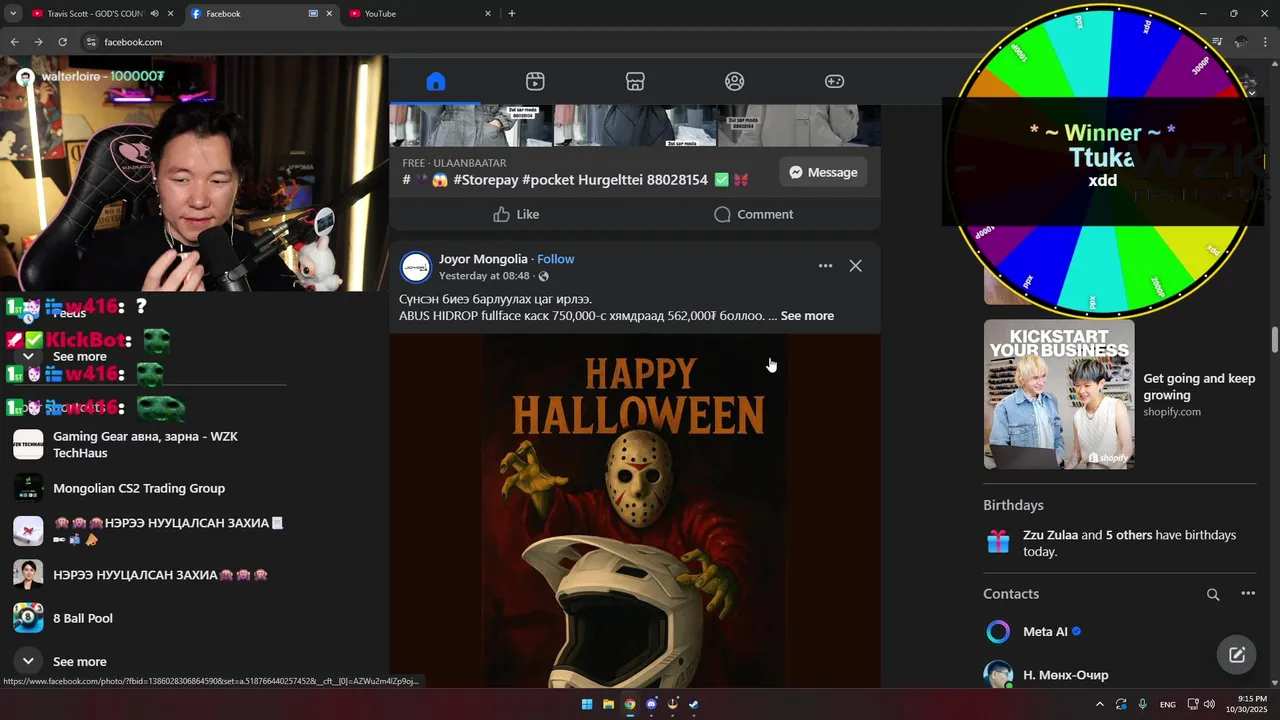The image size is (1280, 720).
Task: Follow Joyor Mongolia page
Action: pos(556,259)
